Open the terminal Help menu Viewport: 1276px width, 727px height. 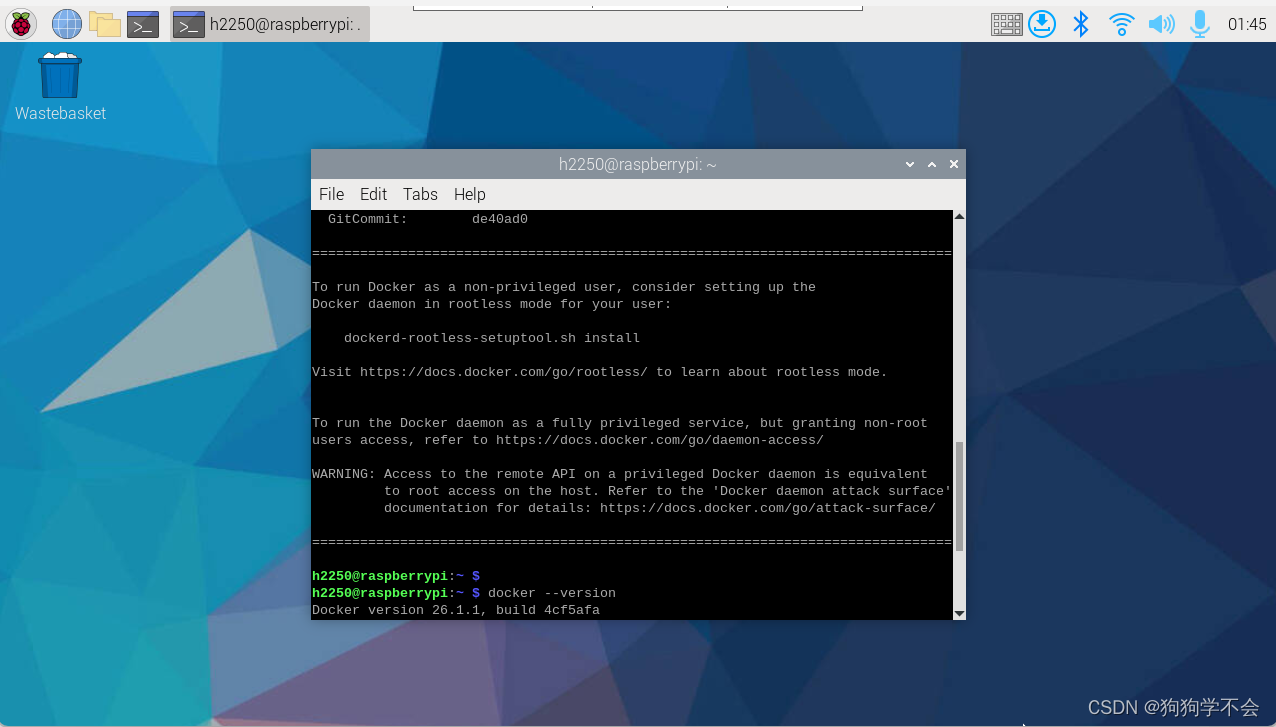pos(469,194)
